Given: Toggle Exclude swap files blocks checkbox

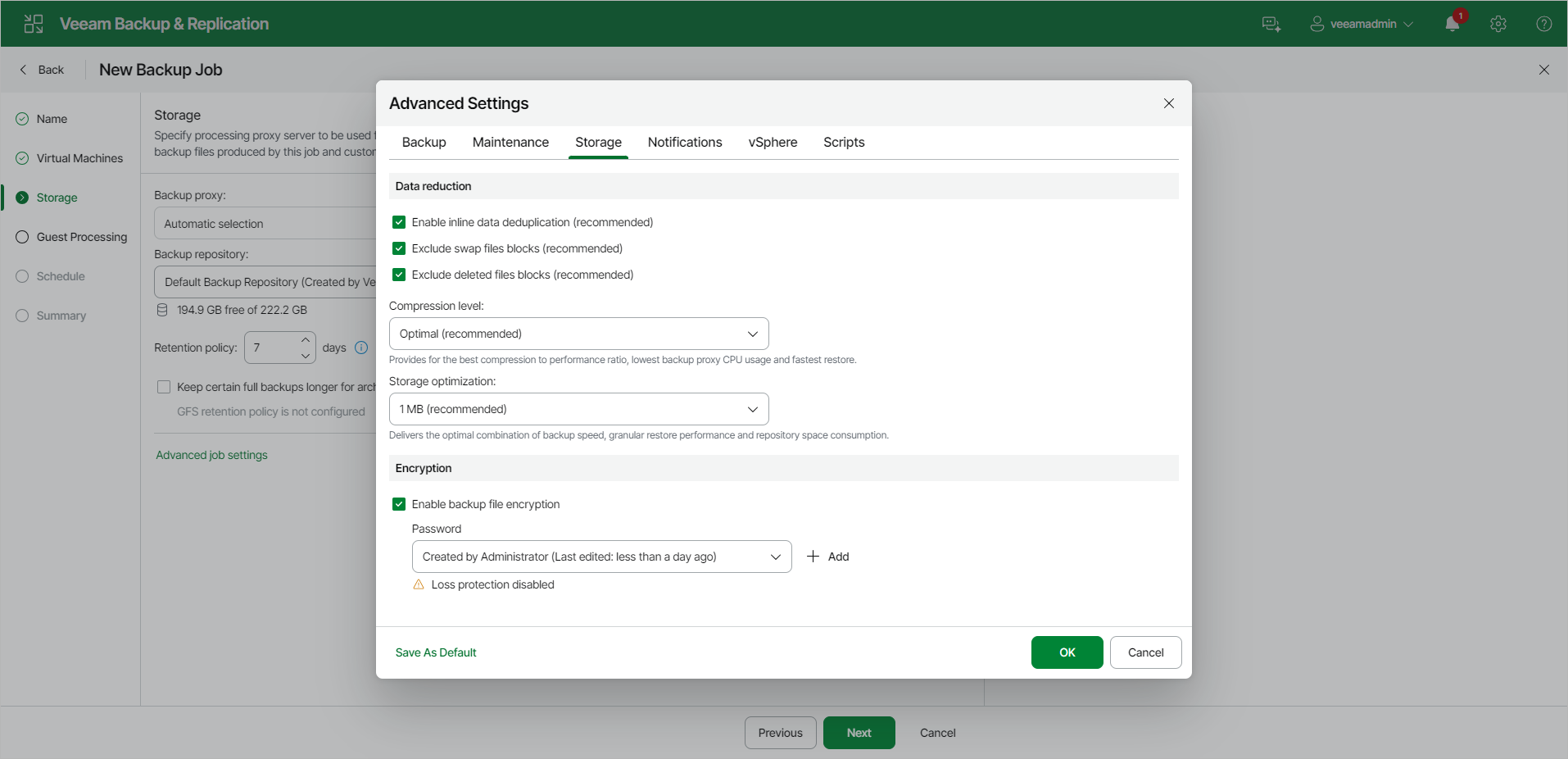Looking at the screenshot, I should (x=399, y=248).
